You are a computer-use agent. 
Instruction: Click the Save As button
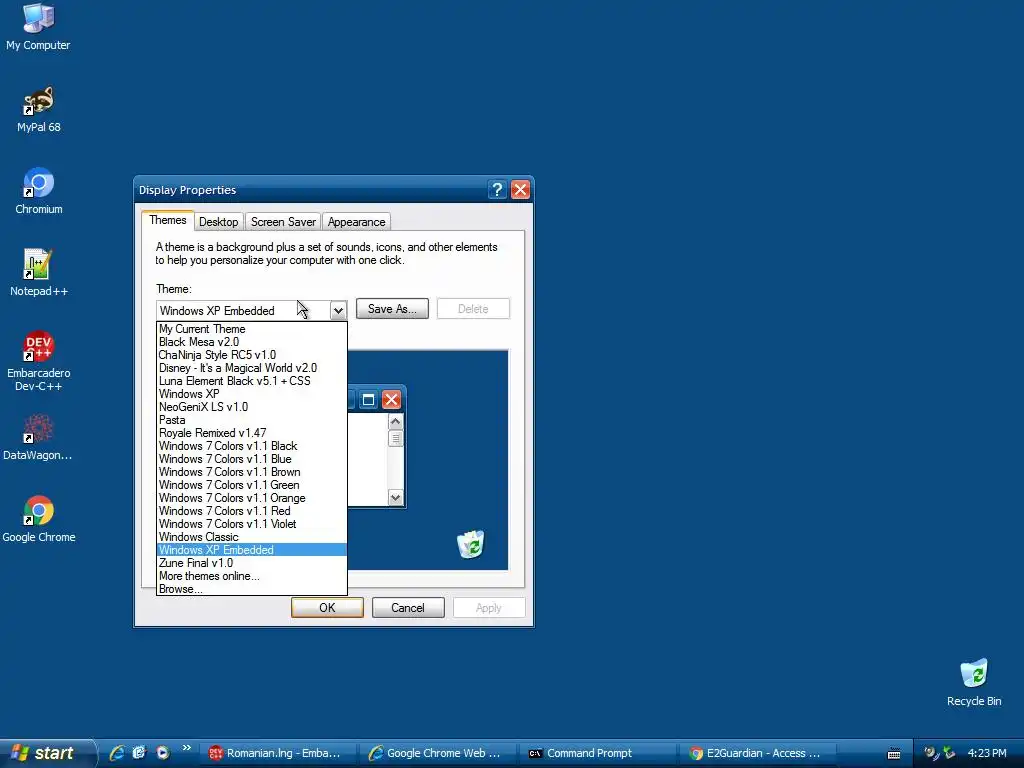click(392, 309)
